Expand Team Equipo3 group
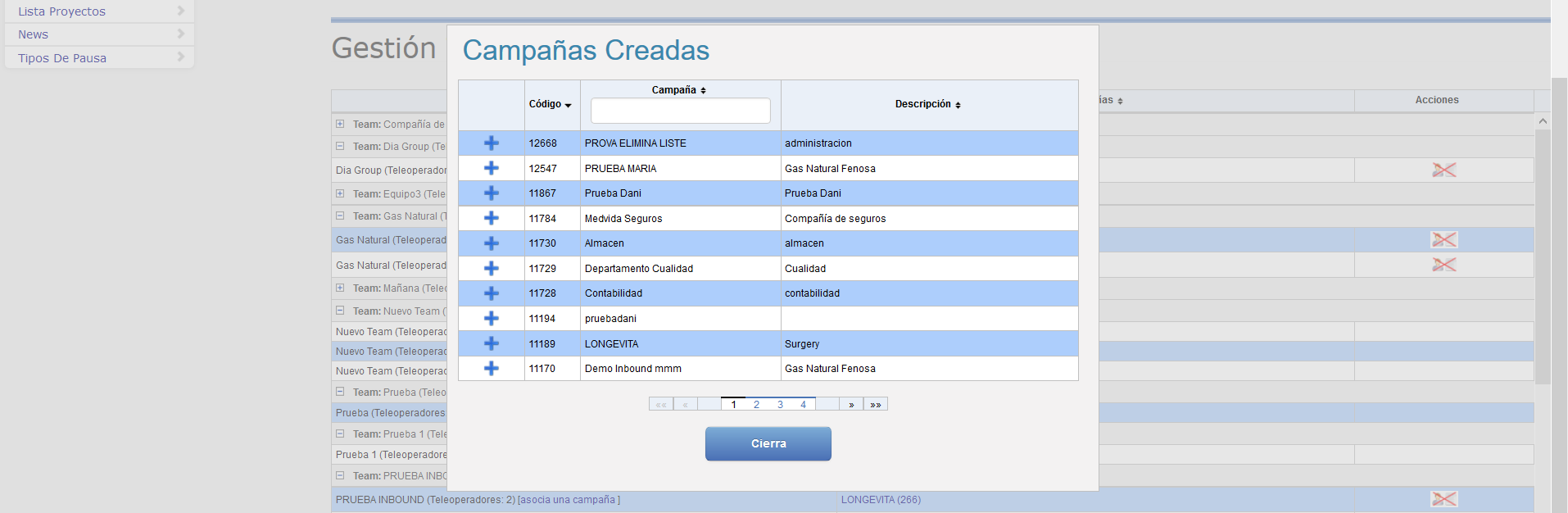The image size is (1568, 513). coord(340,193)
